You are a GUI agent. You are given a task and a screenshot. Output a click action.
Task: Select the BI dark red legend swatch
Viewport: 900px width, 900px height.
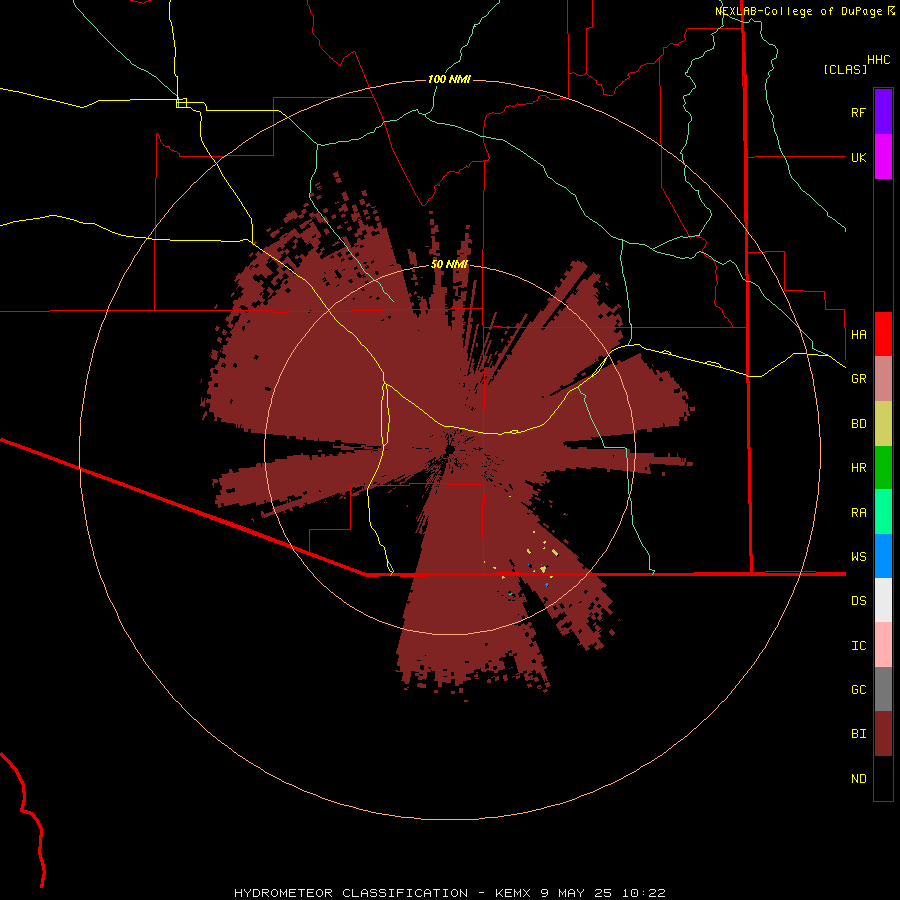pyautogui.click(x=883, y=734)
